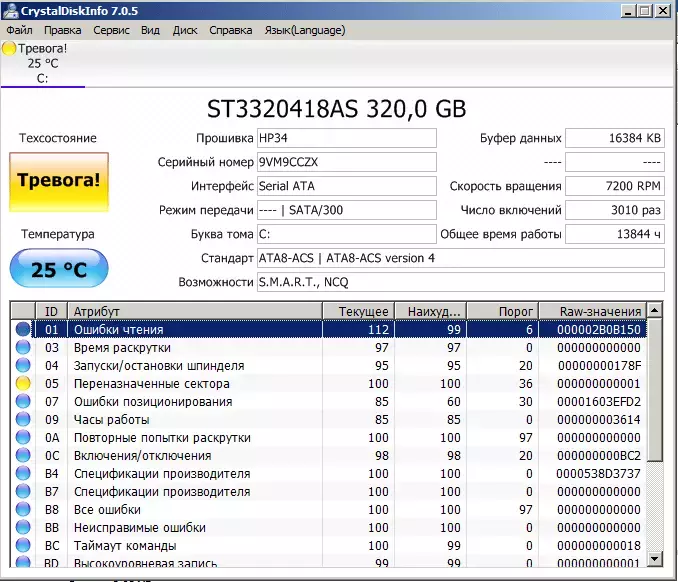Screen dimensions: 678x582
Task: Click the Буфер данных field 16384 KB
Action: coord(615,138)
